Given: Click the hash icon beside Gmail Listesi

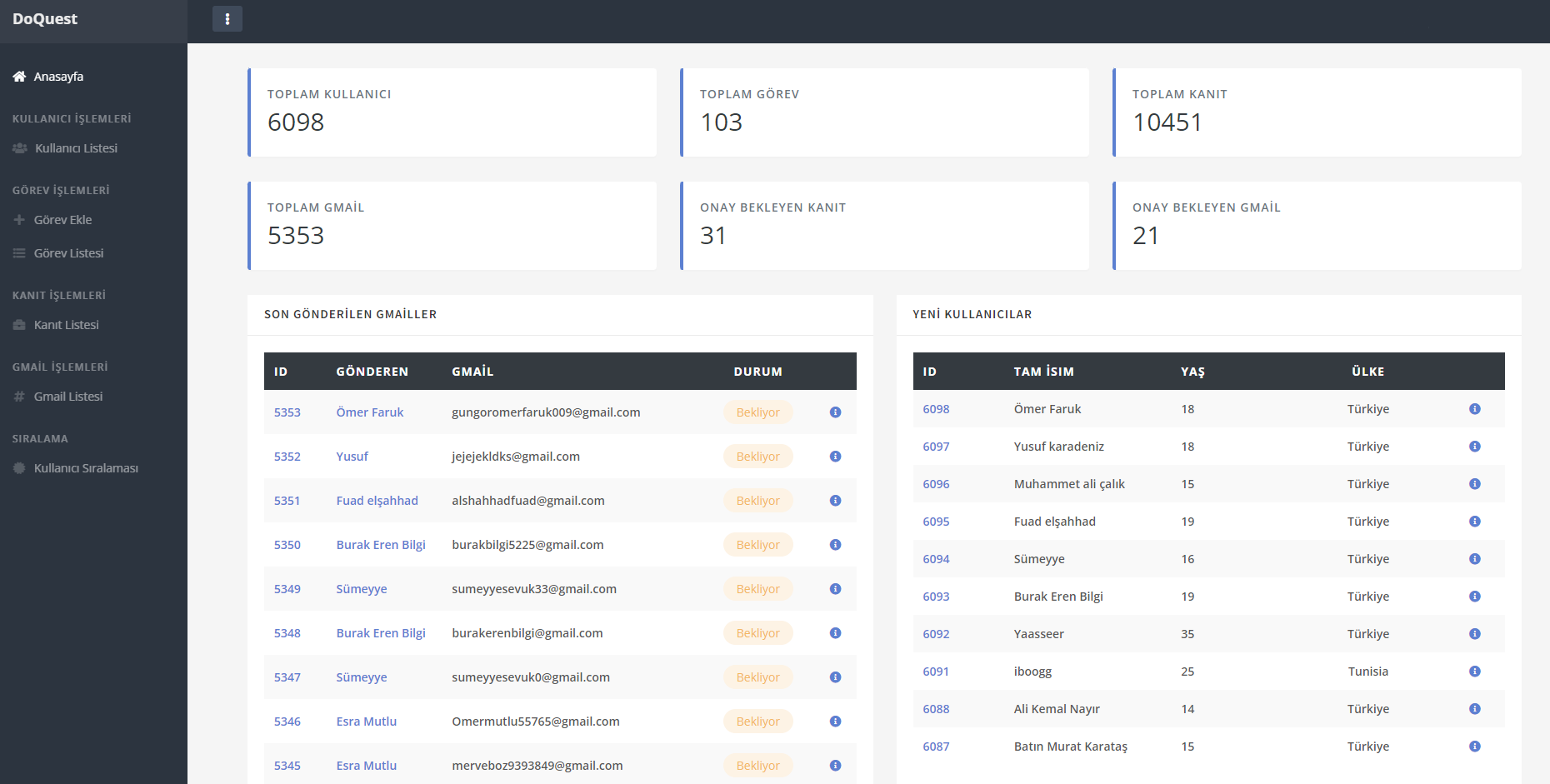Looking at the screenshot, I should tap(19, 397).
